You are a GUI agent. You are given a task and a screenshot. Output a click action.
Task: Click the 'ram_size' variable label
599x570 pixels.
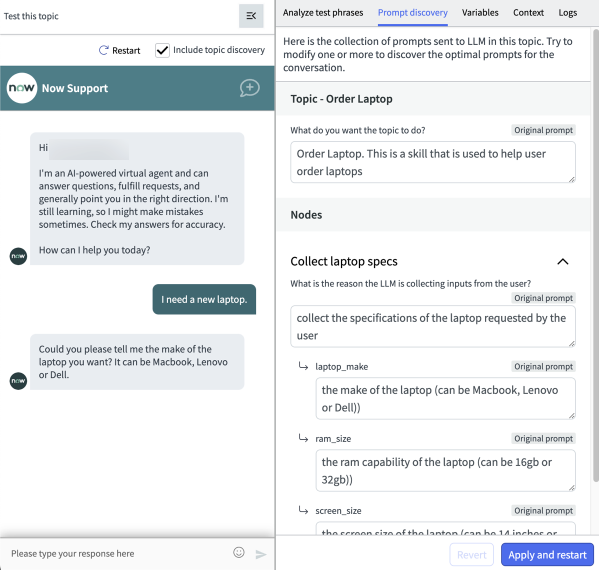click(x=333, y=439)
